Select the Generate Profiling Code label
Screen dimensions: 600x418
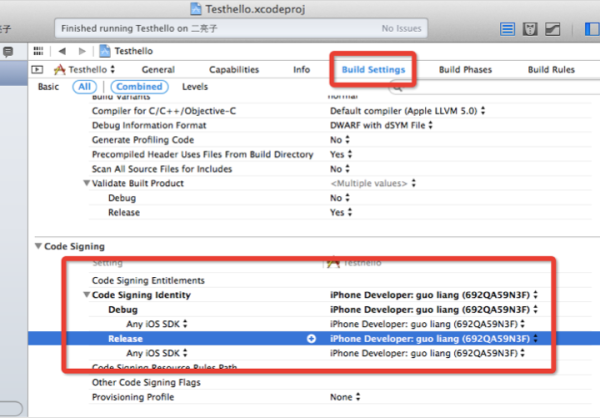coord(143,140)
